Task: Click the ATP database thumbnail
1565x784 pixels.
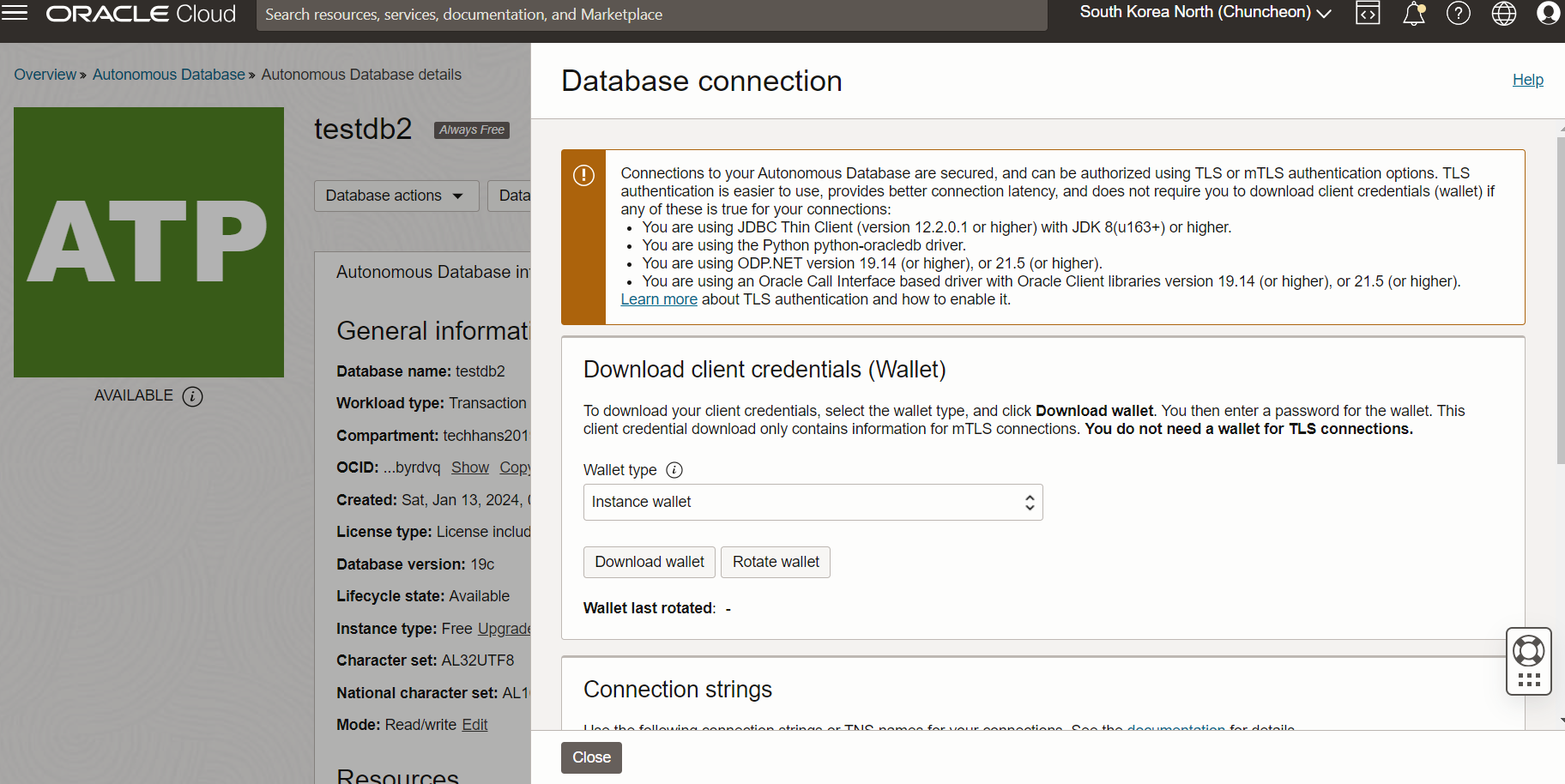Action: coord(148,242)
